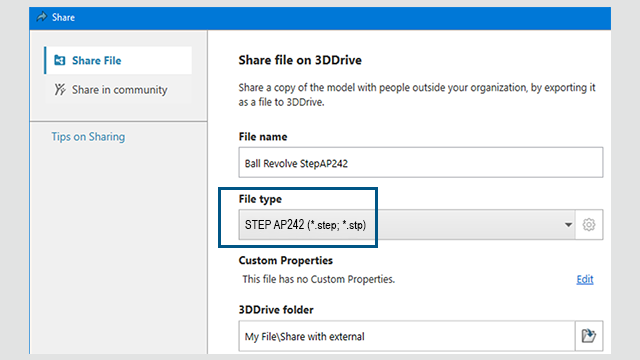Click the 3DDrive folder label
Screen dimensions: 640x360
276,310
